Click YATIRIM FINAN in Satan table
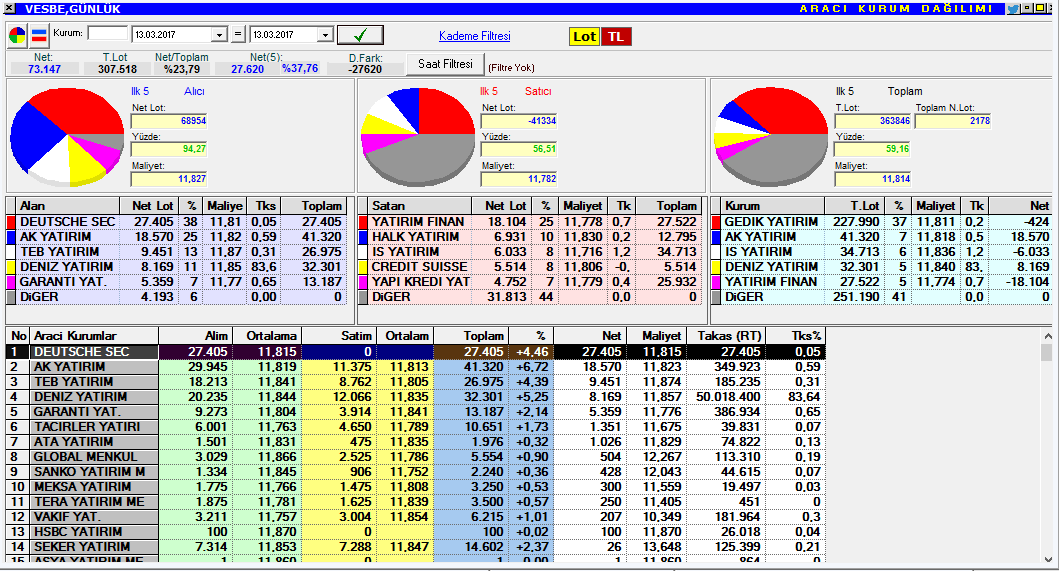This screenshot has width=1059, height=571. tap(418, 222)
